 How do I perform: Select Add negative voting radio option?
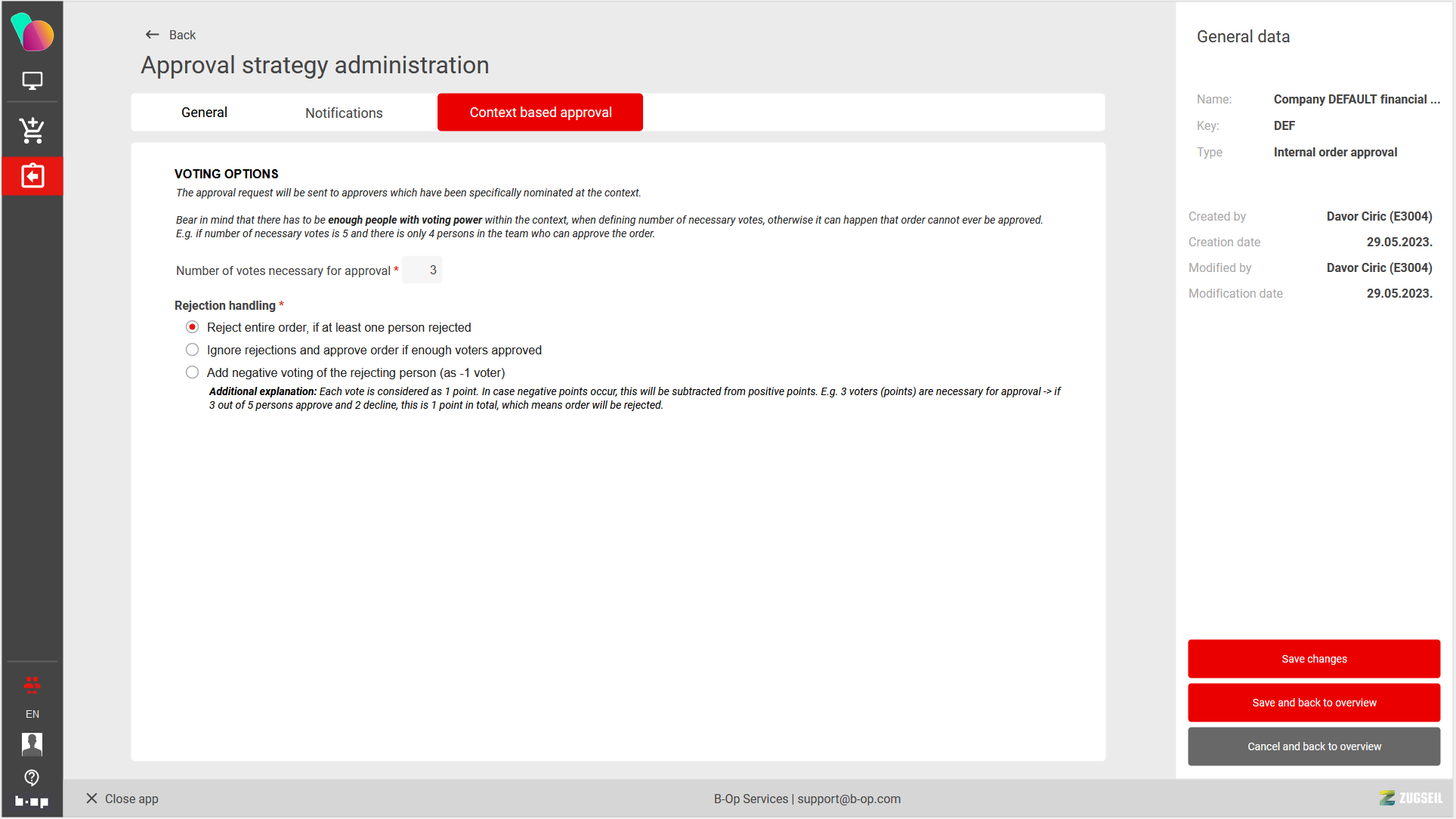click(193, 372)
